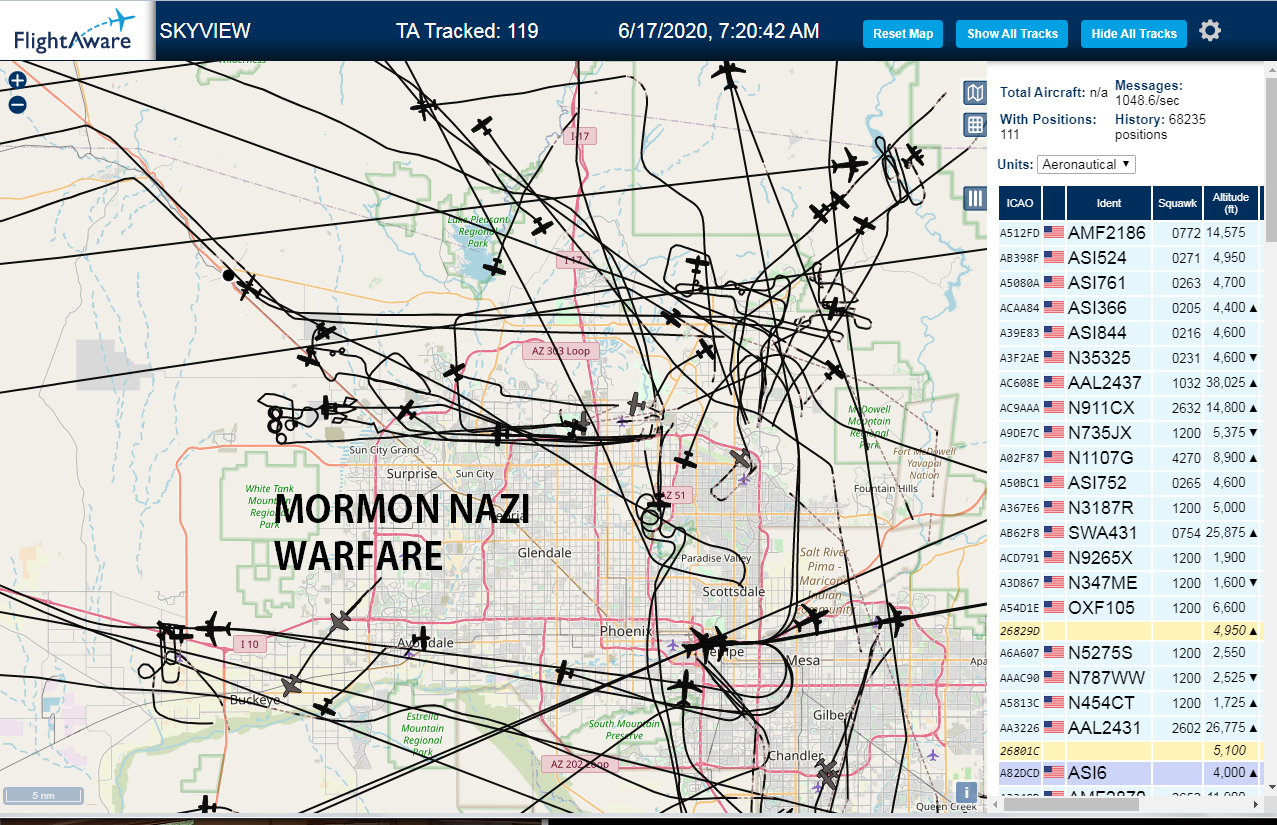Select aircraft N1107G
Screen dimensions: 1277x825
pos(1129,458)
